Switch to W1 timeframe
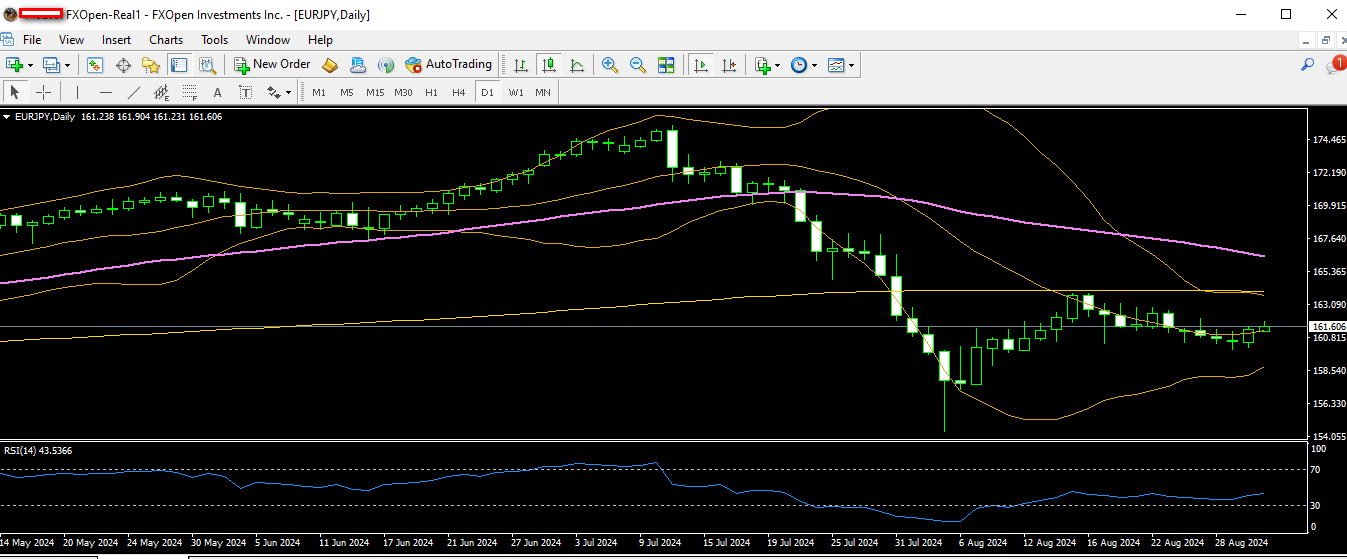The image size is (1347, 559). pos(515,92)
